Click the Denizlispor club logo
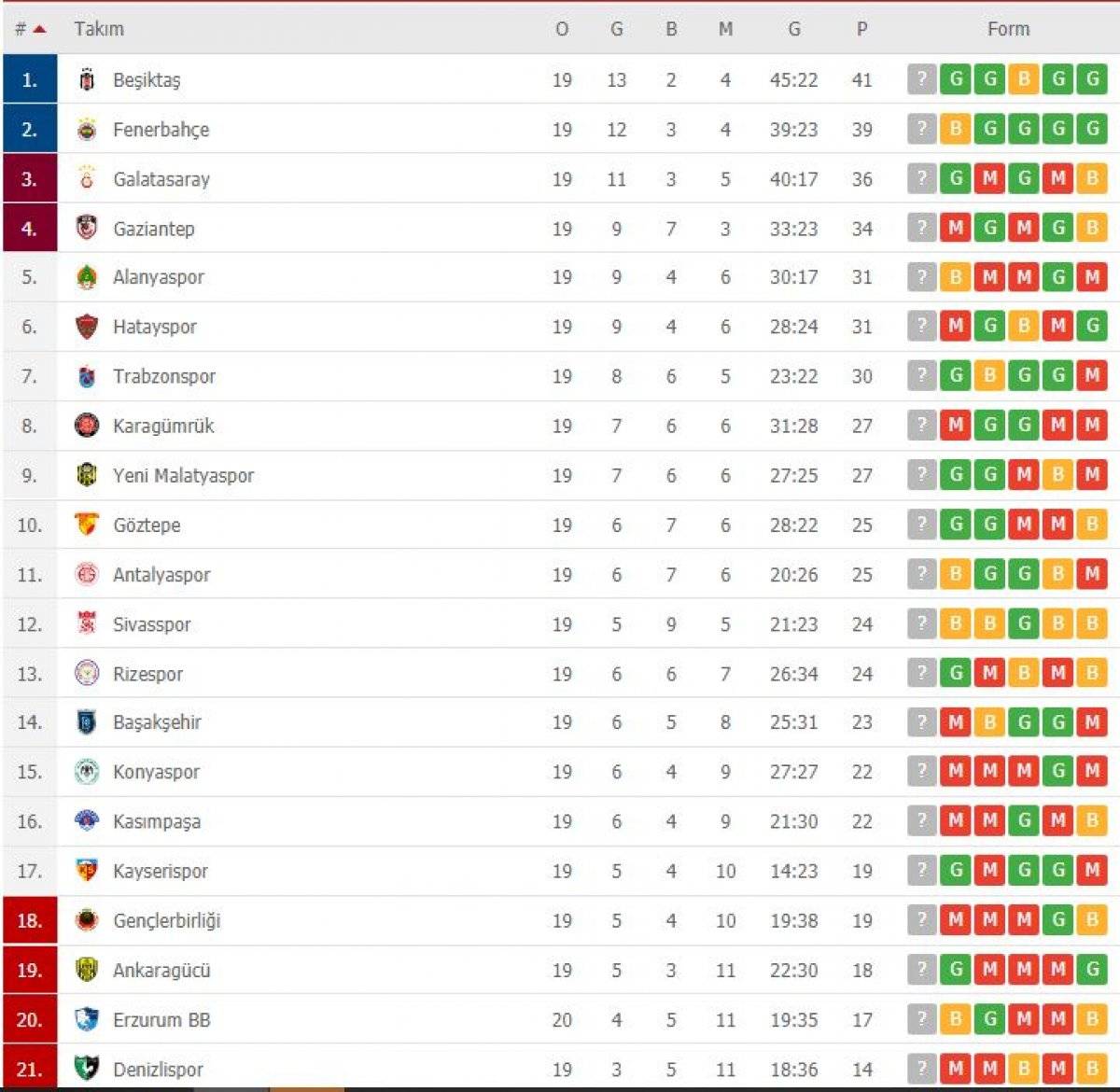The height and width of the screenshot is (1092, 1120). coord(87,1068)
